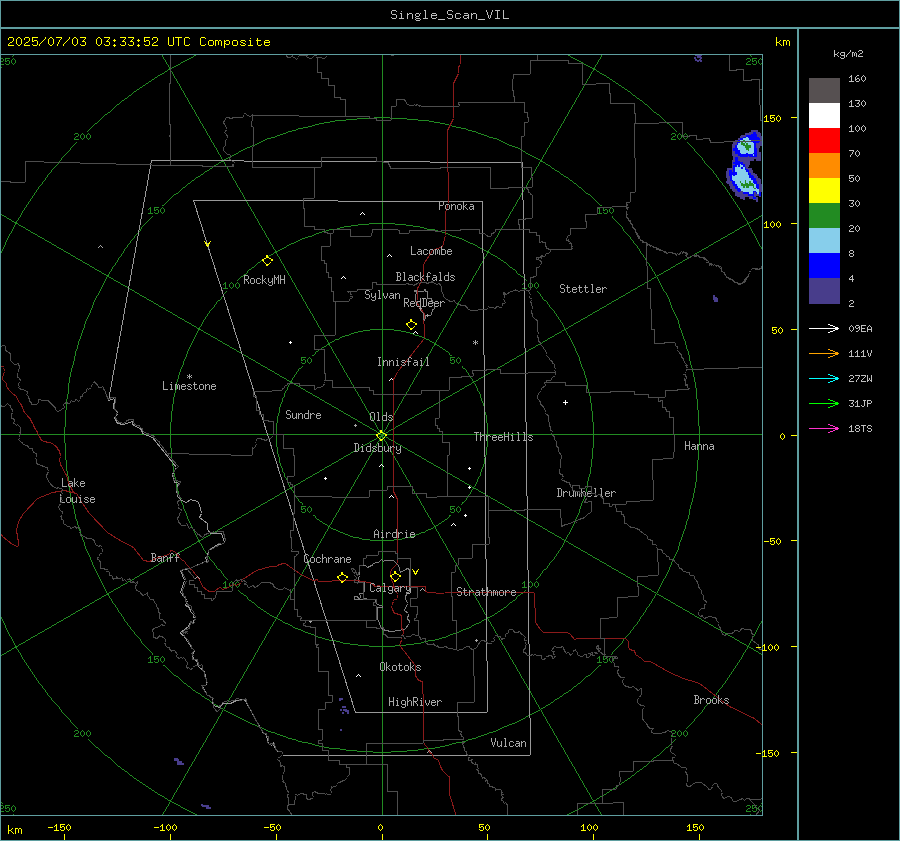This screenshot has height=841, width=900.
Task: Click the Sylvan label on map
Action: [x=382, y=295]
